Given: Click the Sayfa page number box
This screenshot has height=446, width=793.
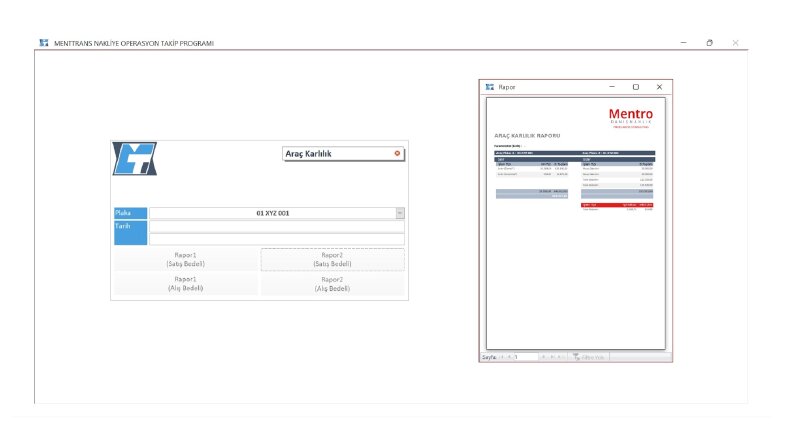Looking at the screenshot, I should pyautogui.click(x=525, y=357).
